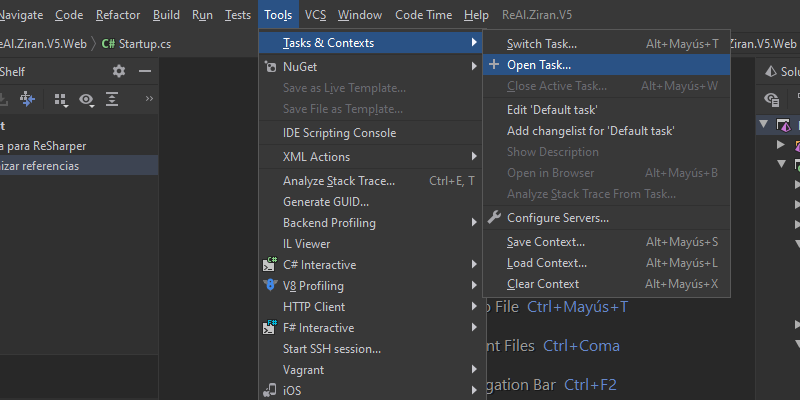Expand the HTTP Client submenu
This screenshot has width=800, height=400.
(x=474, y=307)
